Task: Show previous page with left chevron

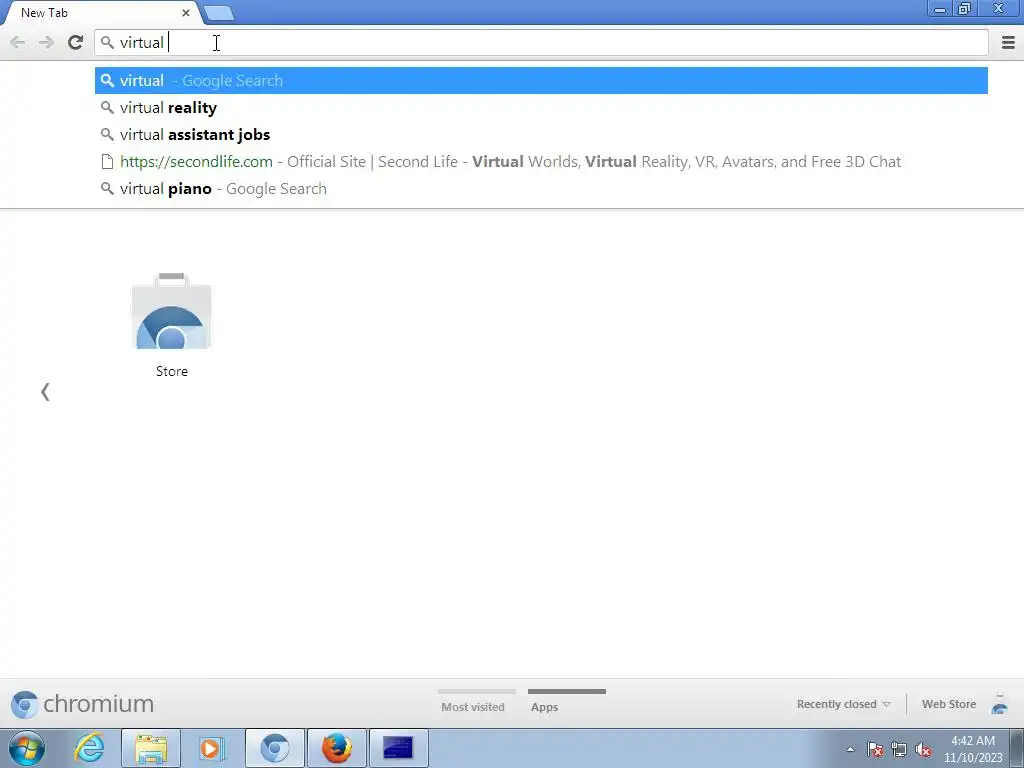Action: tap(45, 392)
